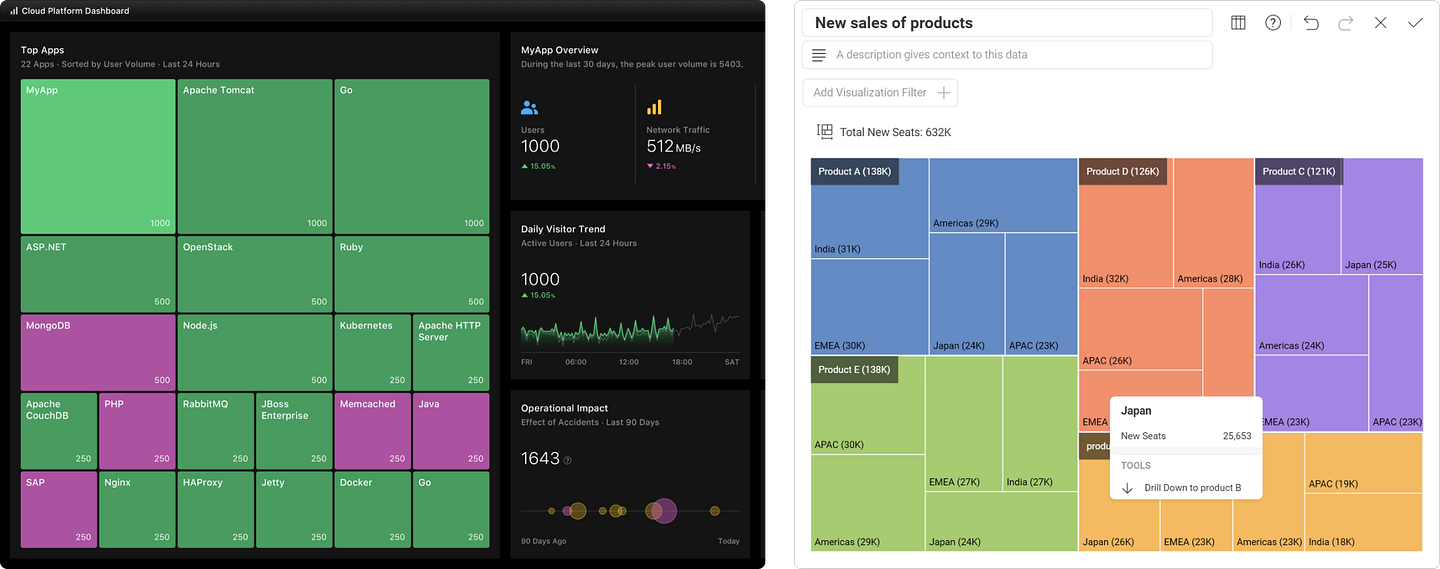Select the Docker tile

373,510
